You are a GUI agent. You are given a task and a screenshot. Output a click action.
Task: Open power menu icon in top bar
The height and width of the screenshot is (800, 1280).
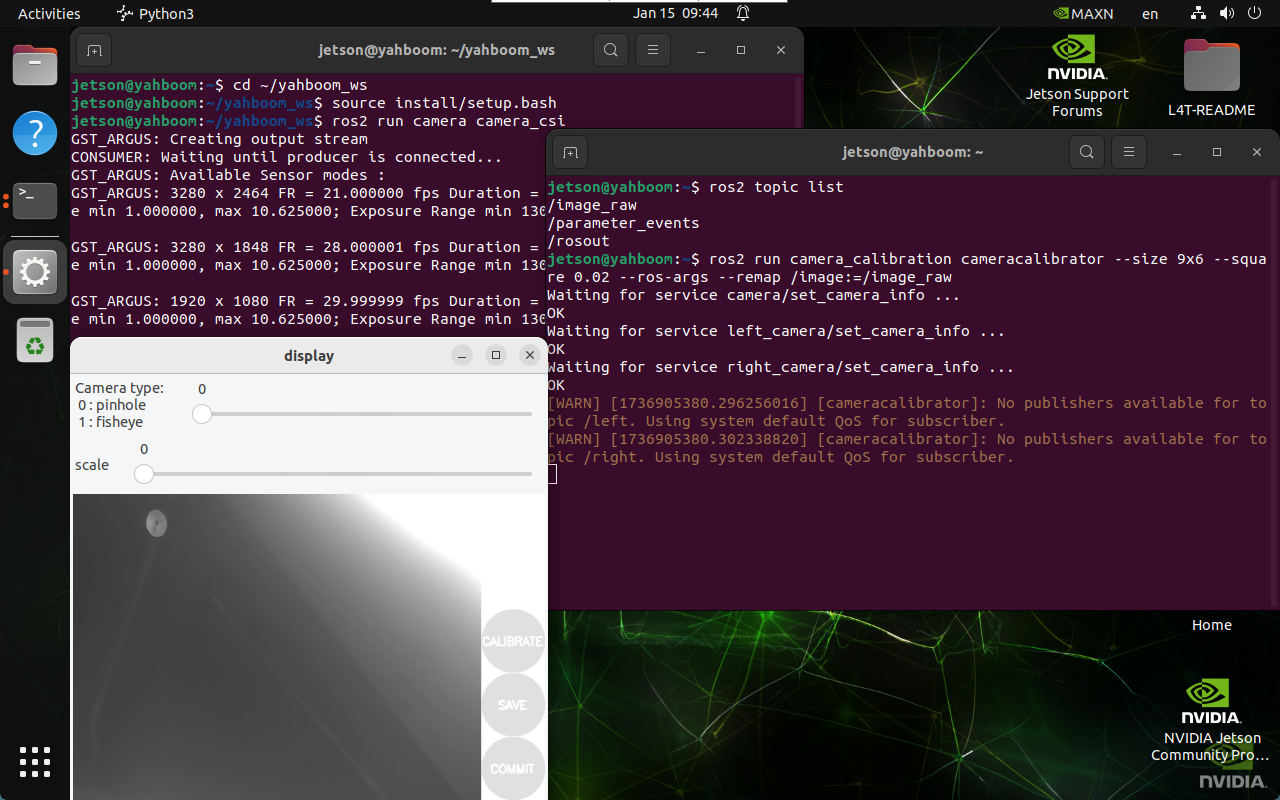coord(1256,13)
